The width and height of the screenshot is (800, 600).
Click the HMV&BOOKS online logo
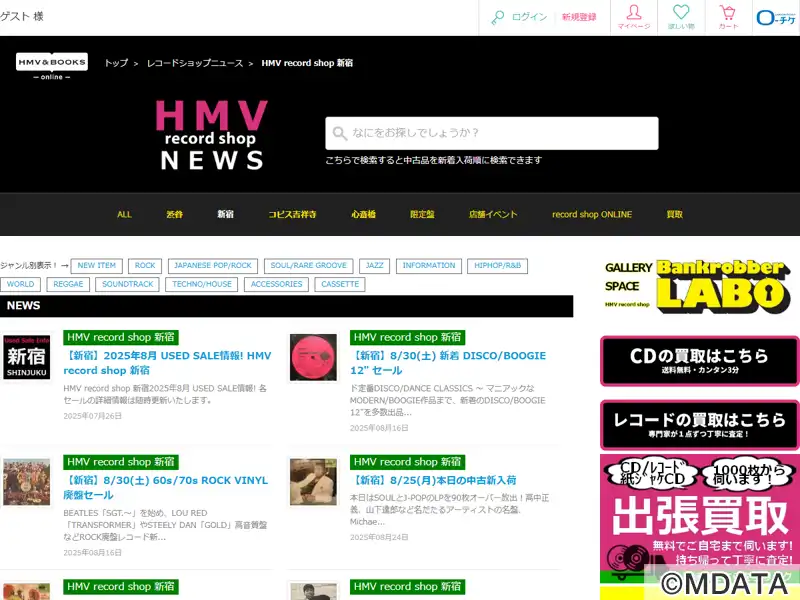tap(52, 66)
